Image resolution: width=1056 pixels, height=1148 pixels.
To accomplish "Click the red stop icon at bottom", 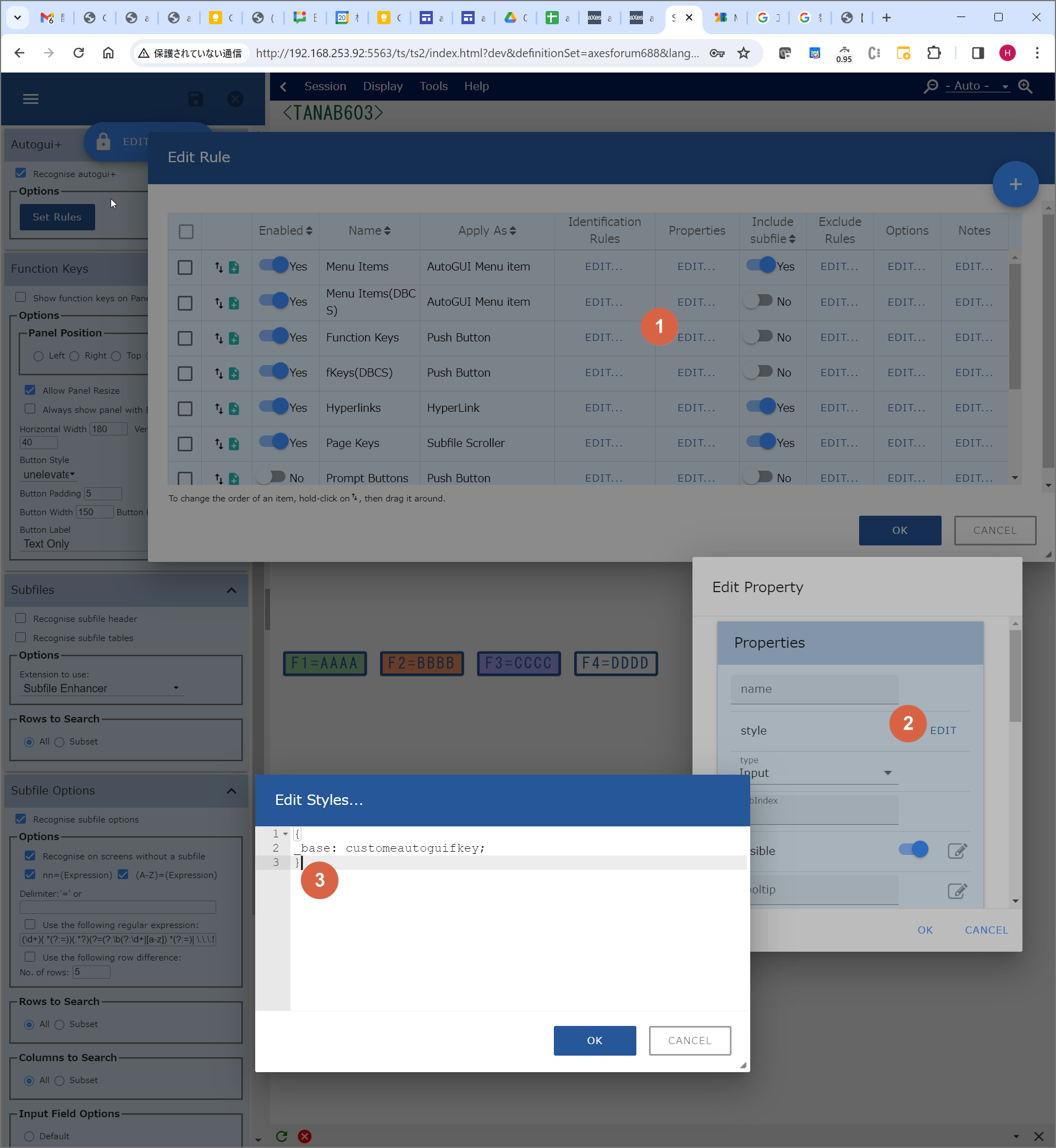I will point(305,1136).
